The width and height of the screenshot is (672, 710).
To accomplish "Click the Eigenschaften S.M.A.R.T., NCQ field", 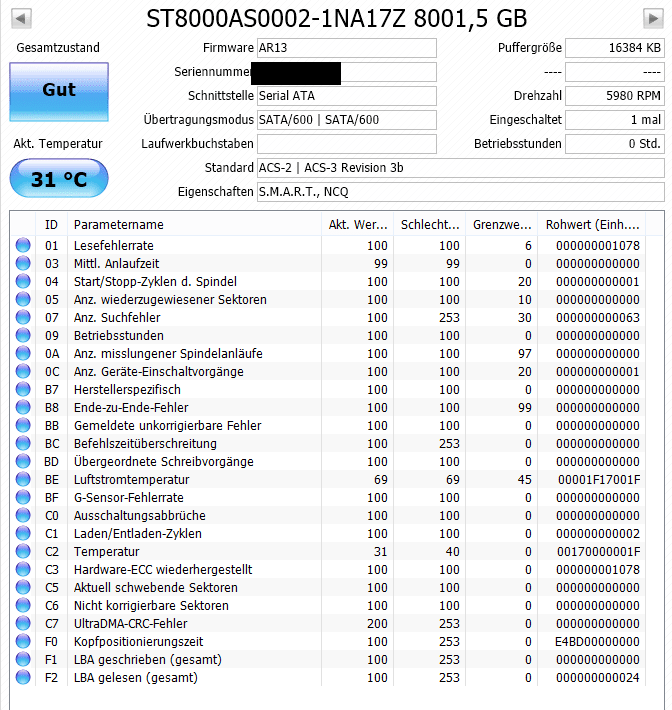I will [x=461, y=192].
